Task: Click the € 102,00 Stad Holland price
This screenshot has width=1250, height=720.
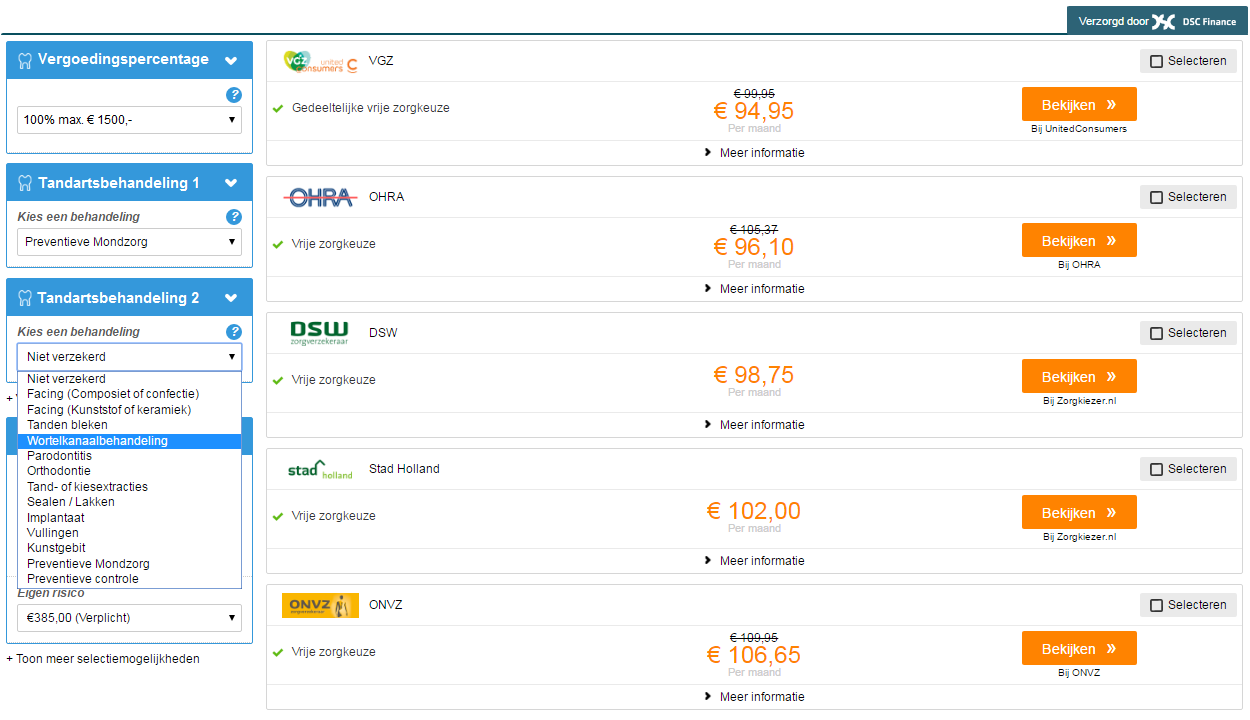Action: click(754, 511)
